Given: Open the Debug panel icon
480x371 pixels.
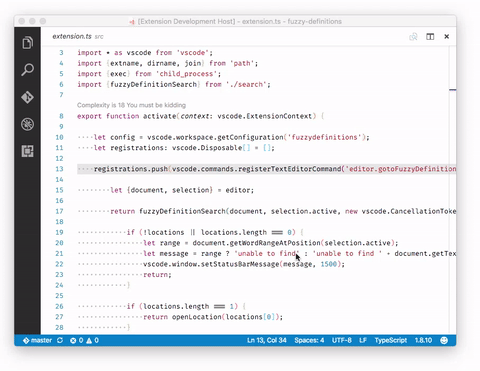Looking at the screenshot, I should tap(28, 124).
